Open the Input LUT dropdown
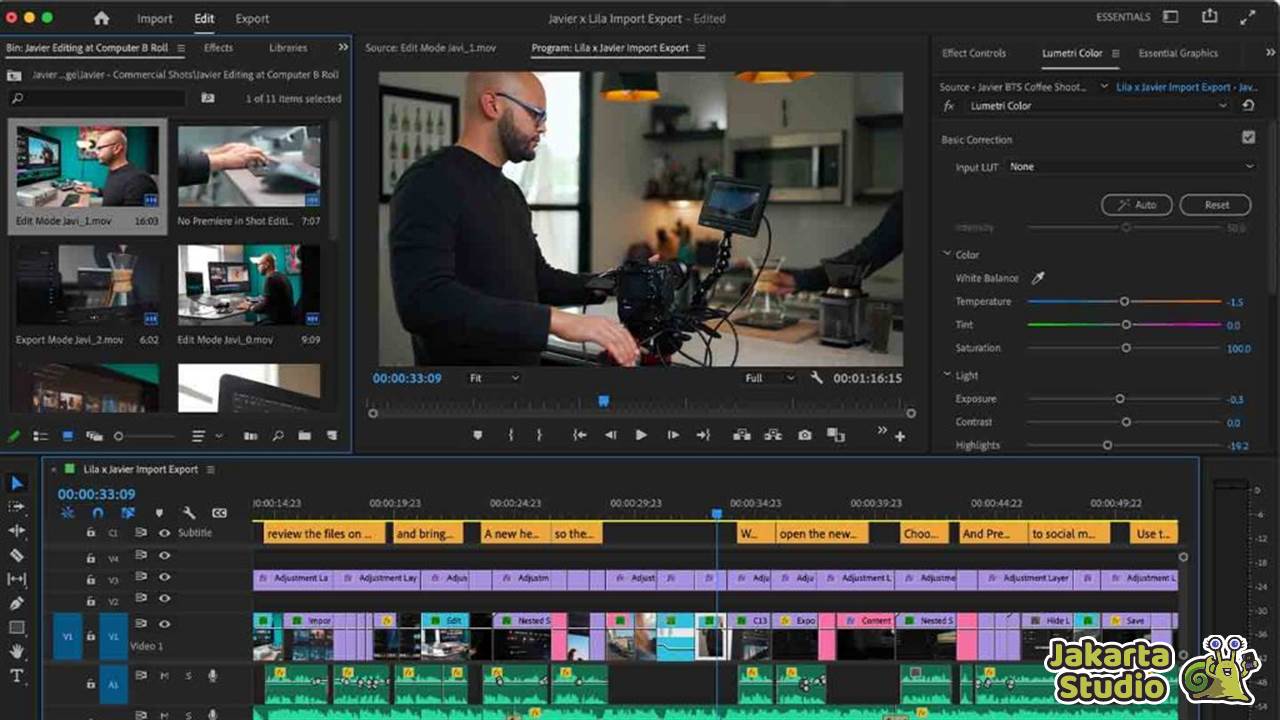 coord(1131,167)
